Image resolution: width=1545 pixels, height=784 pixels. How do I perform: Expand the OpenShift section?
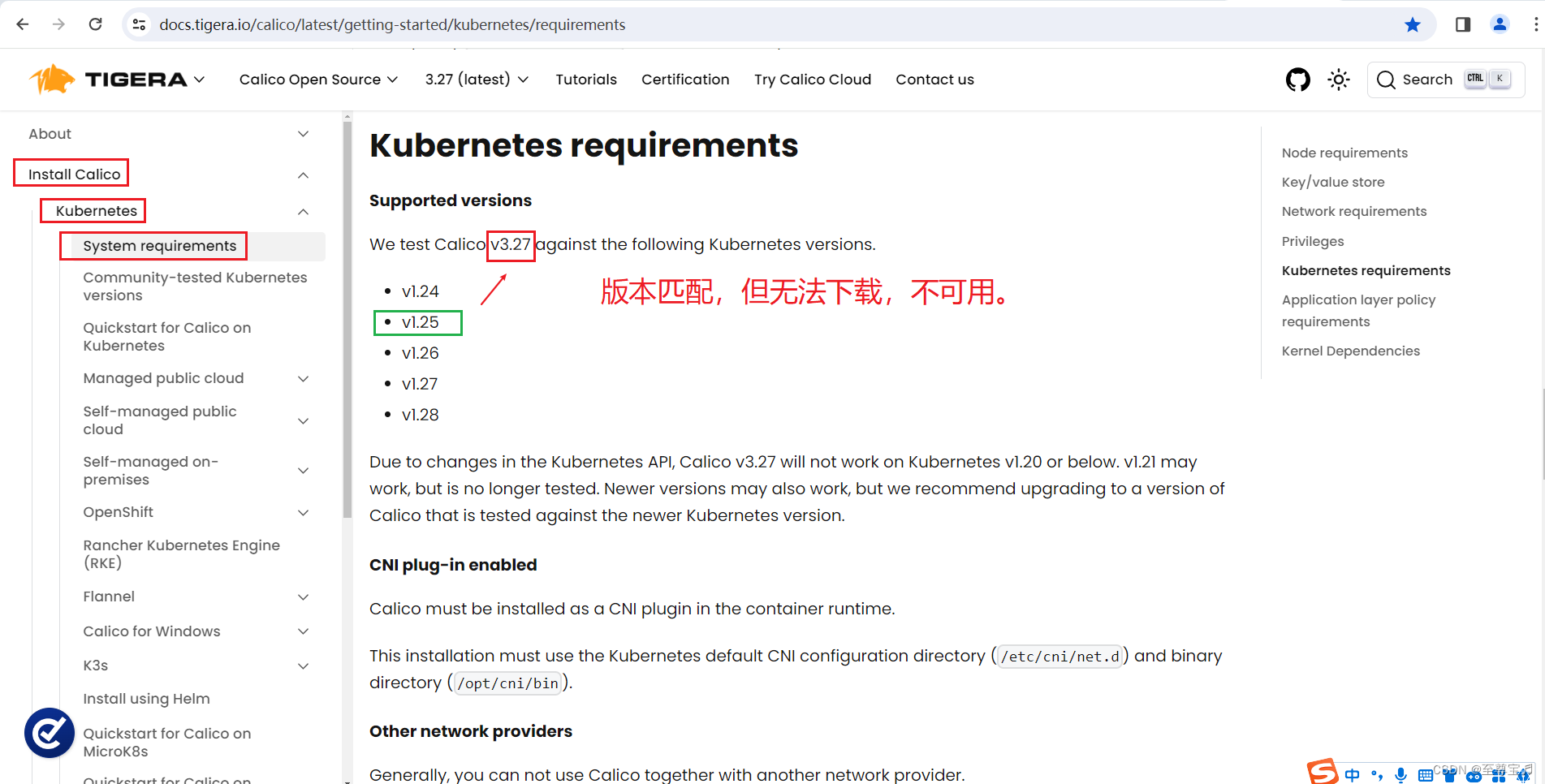[x=303, y=512]
